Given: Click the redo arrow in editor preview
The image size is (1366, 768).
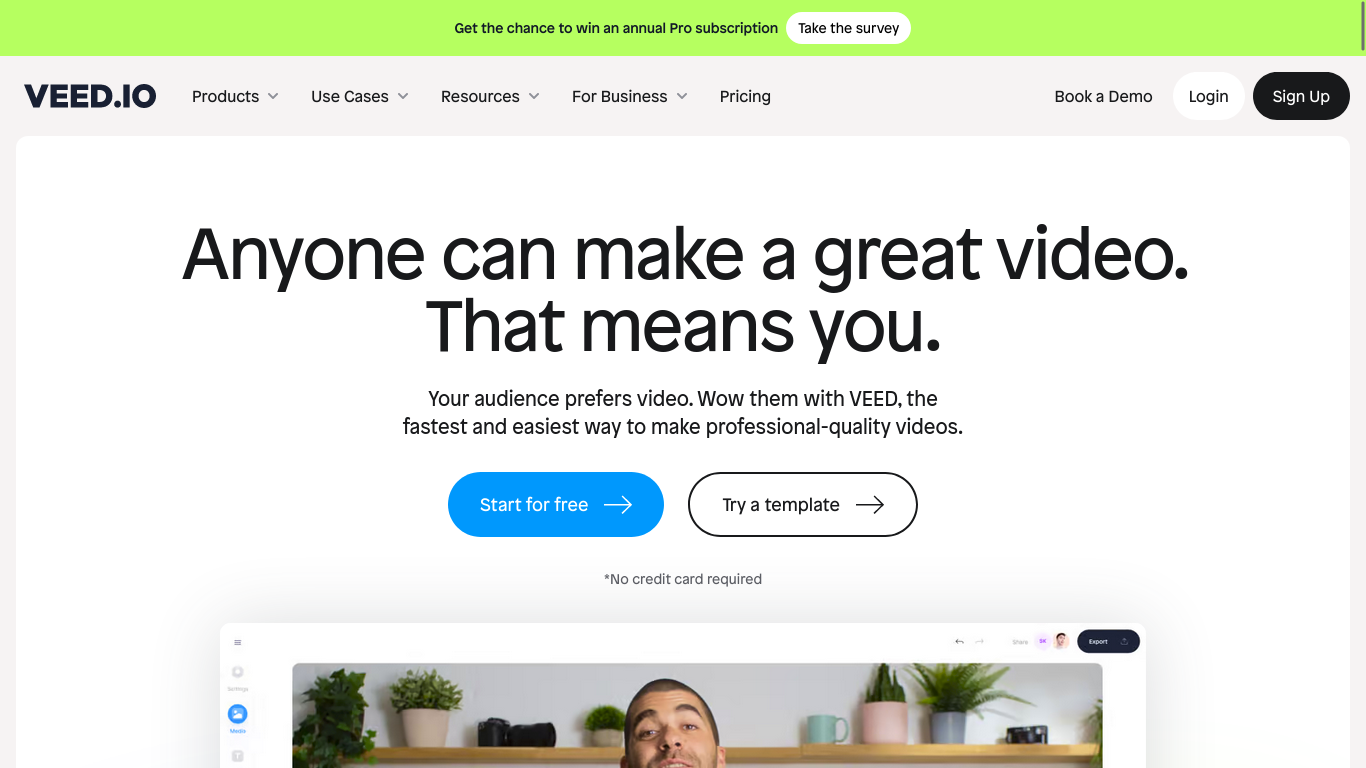Looking at the screenshot, I should 979,641.
